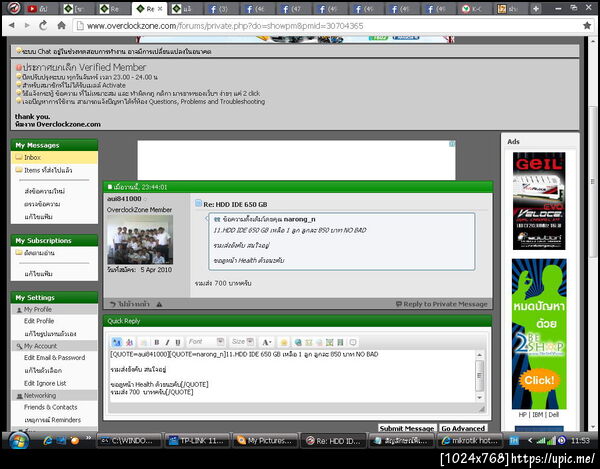Click Edit Email & Password link
Screen dimensions: 600x469
click(54, 357)
